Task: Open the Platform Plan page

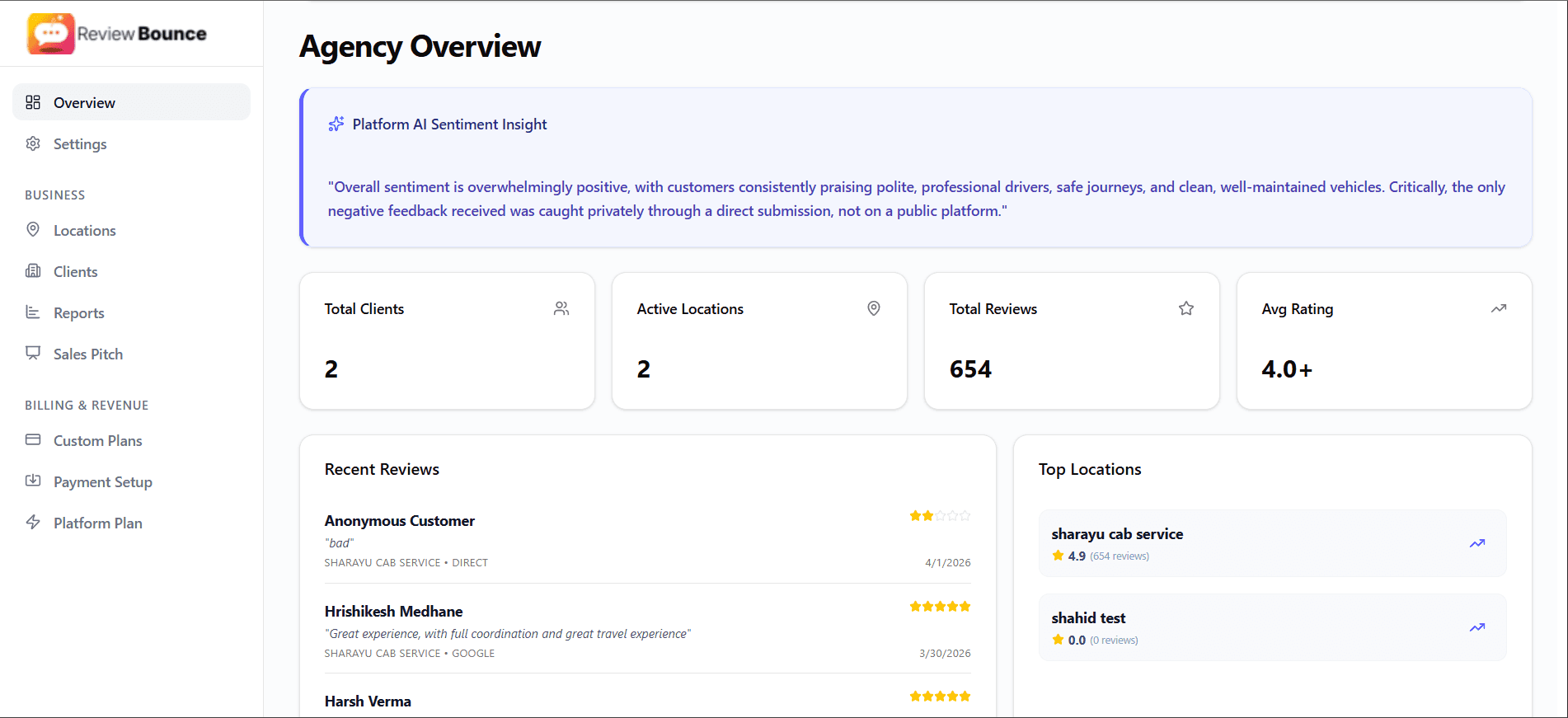Action: (131, 523)
